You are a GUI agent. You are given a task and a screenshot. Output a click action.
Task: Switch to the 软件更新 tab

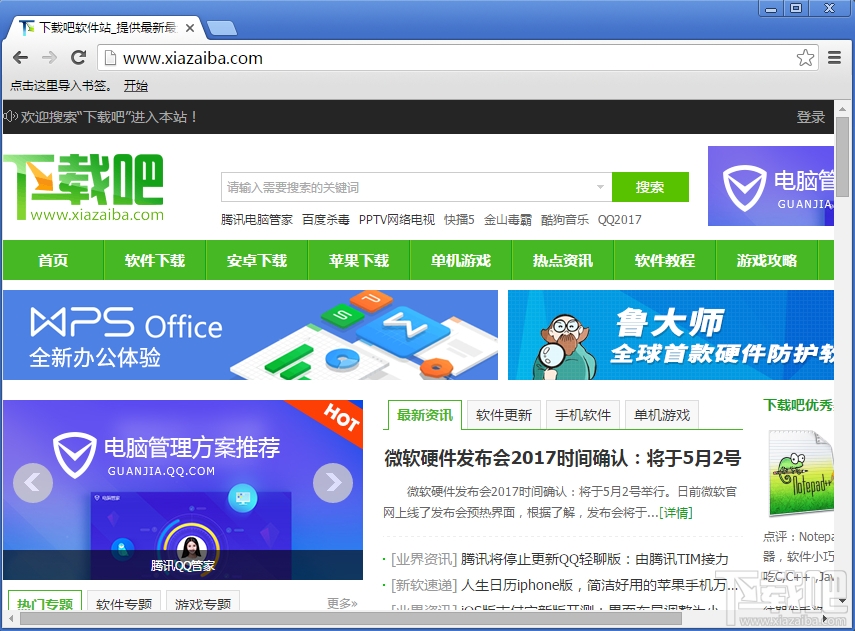coord(504,415)
